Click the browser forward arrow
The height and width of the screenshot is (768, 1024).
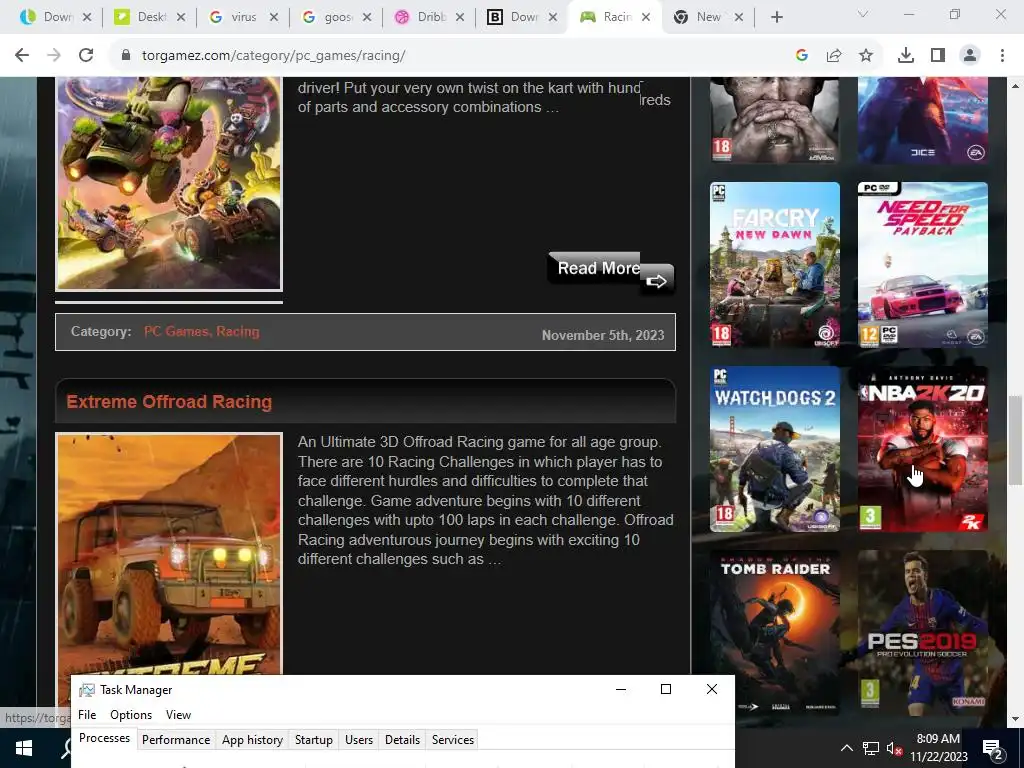point(54,56)
